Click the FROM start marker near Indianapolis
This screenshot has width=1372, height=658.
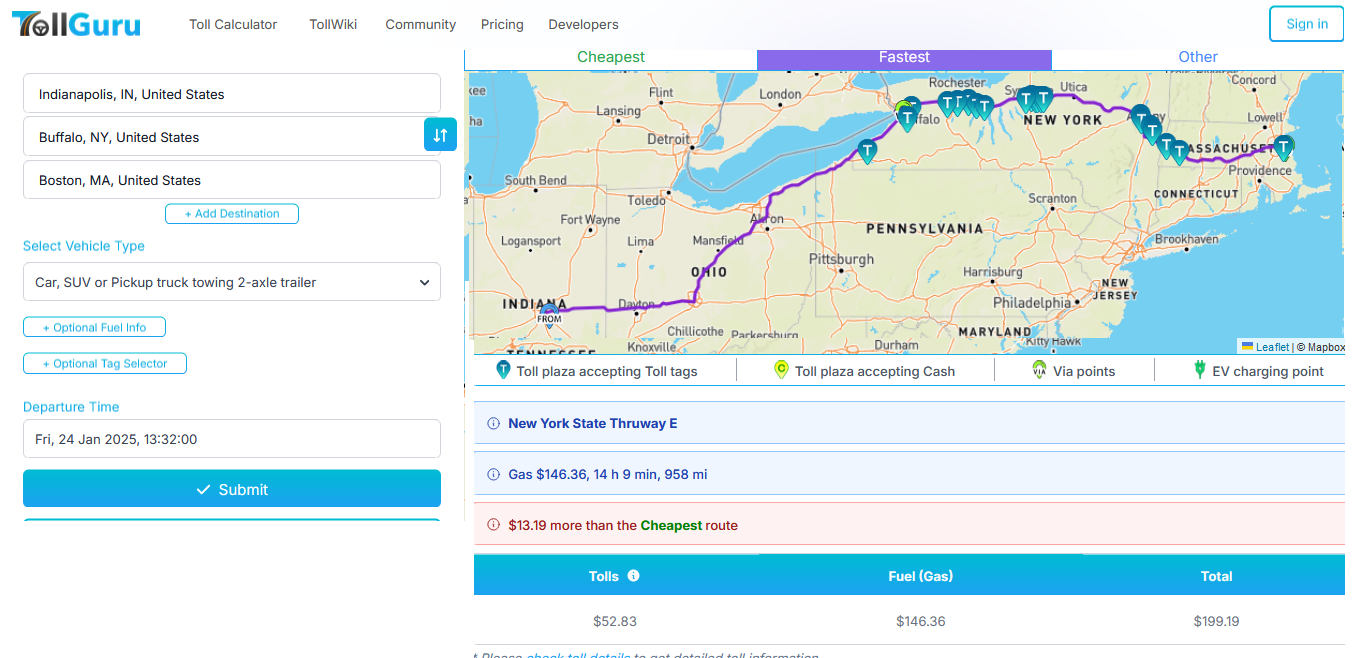(x=549, y=316)
